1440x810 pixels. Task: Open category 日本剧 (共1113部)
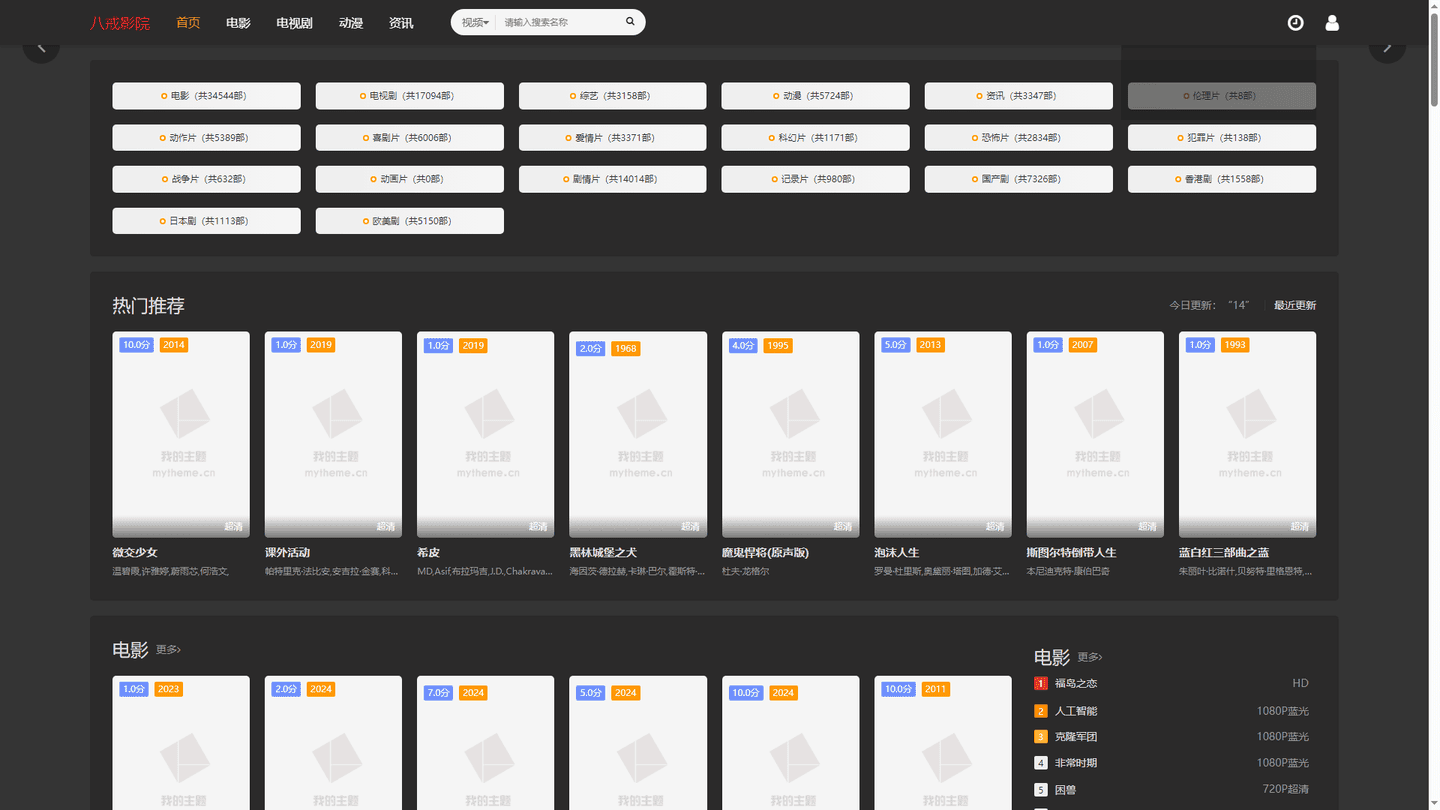(x=206, y=221)
